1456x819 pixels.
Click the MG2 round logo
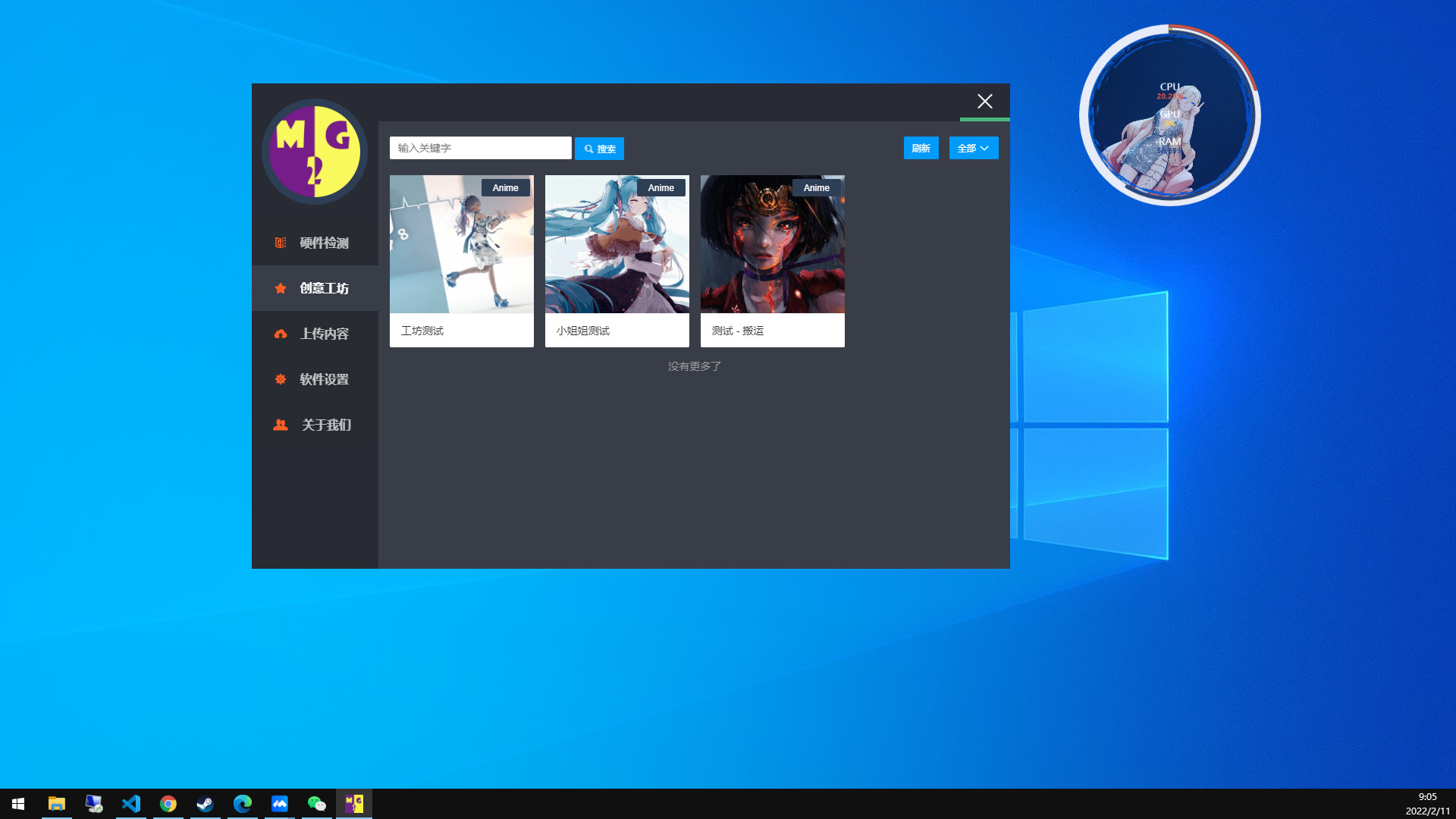(x=315, y=152)
